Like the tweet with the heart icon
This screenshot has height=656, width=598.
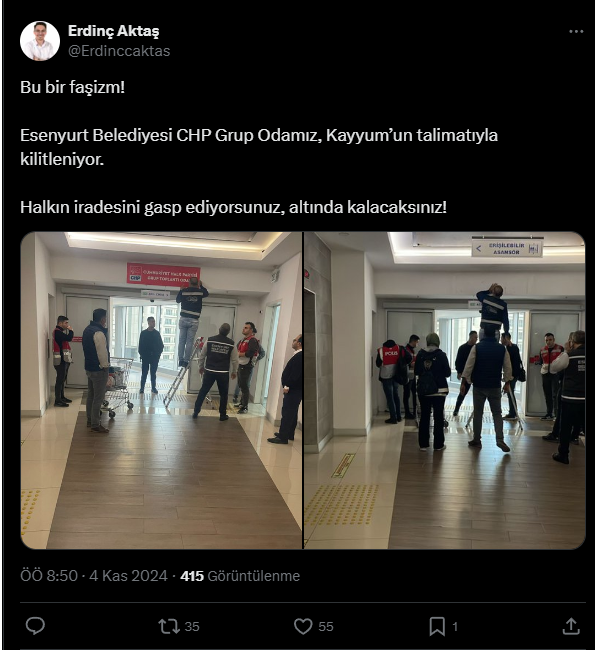coord(303,626)
